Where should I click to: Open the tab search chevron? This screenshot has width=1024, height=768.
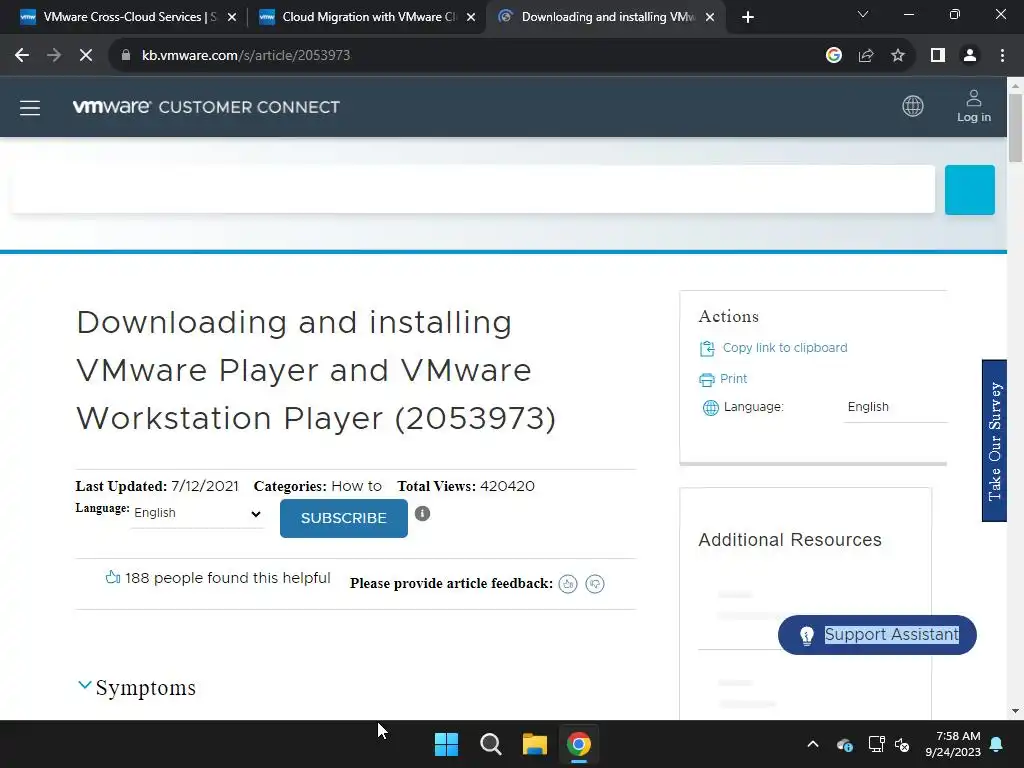click(863, 14)
